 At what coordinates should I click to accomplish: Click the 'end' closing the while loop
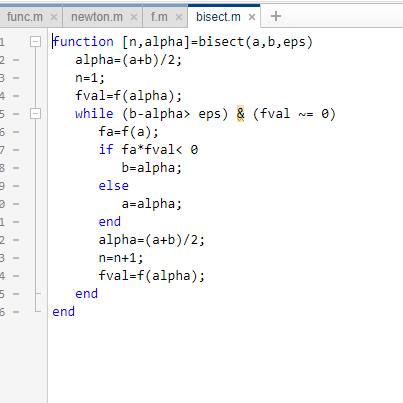pos(87,294)
